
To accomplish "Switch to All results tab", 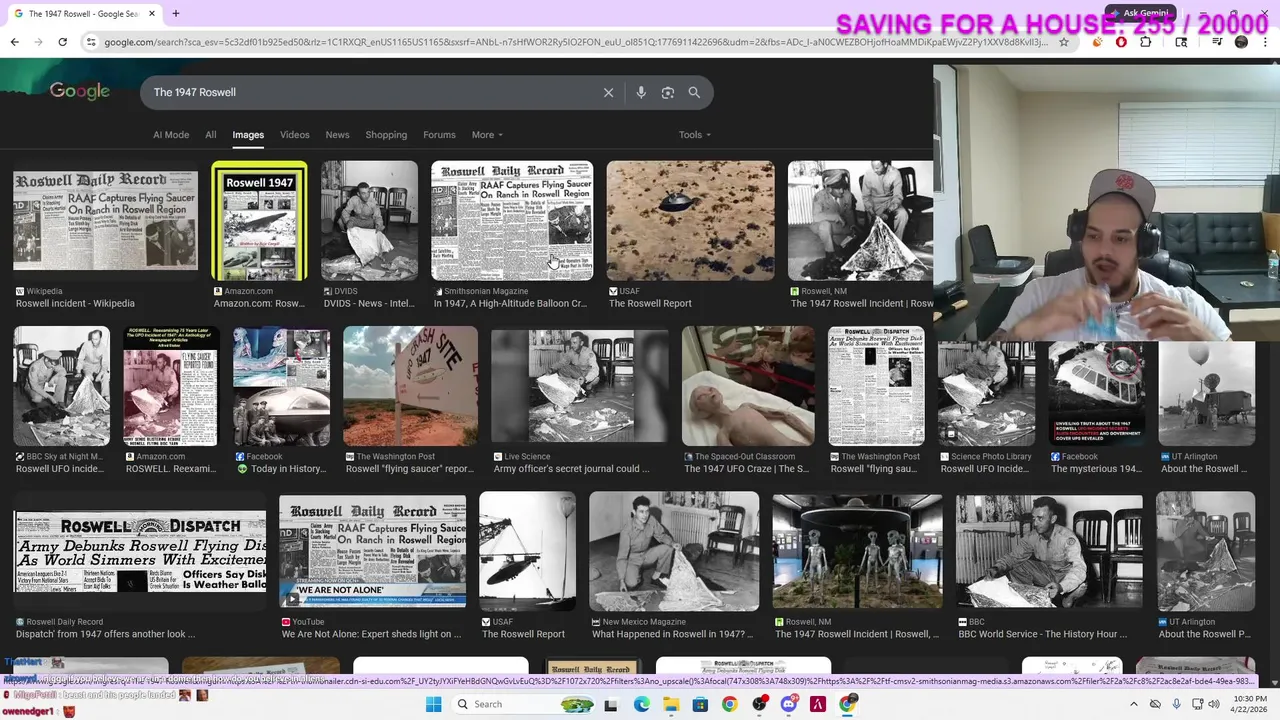I will pos(210,135).
